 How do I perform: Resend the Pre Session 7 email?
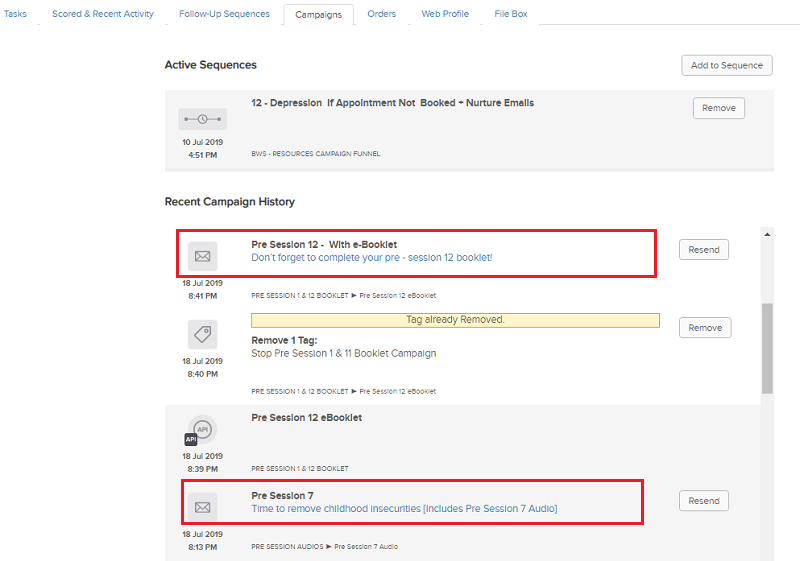(703, 501)
